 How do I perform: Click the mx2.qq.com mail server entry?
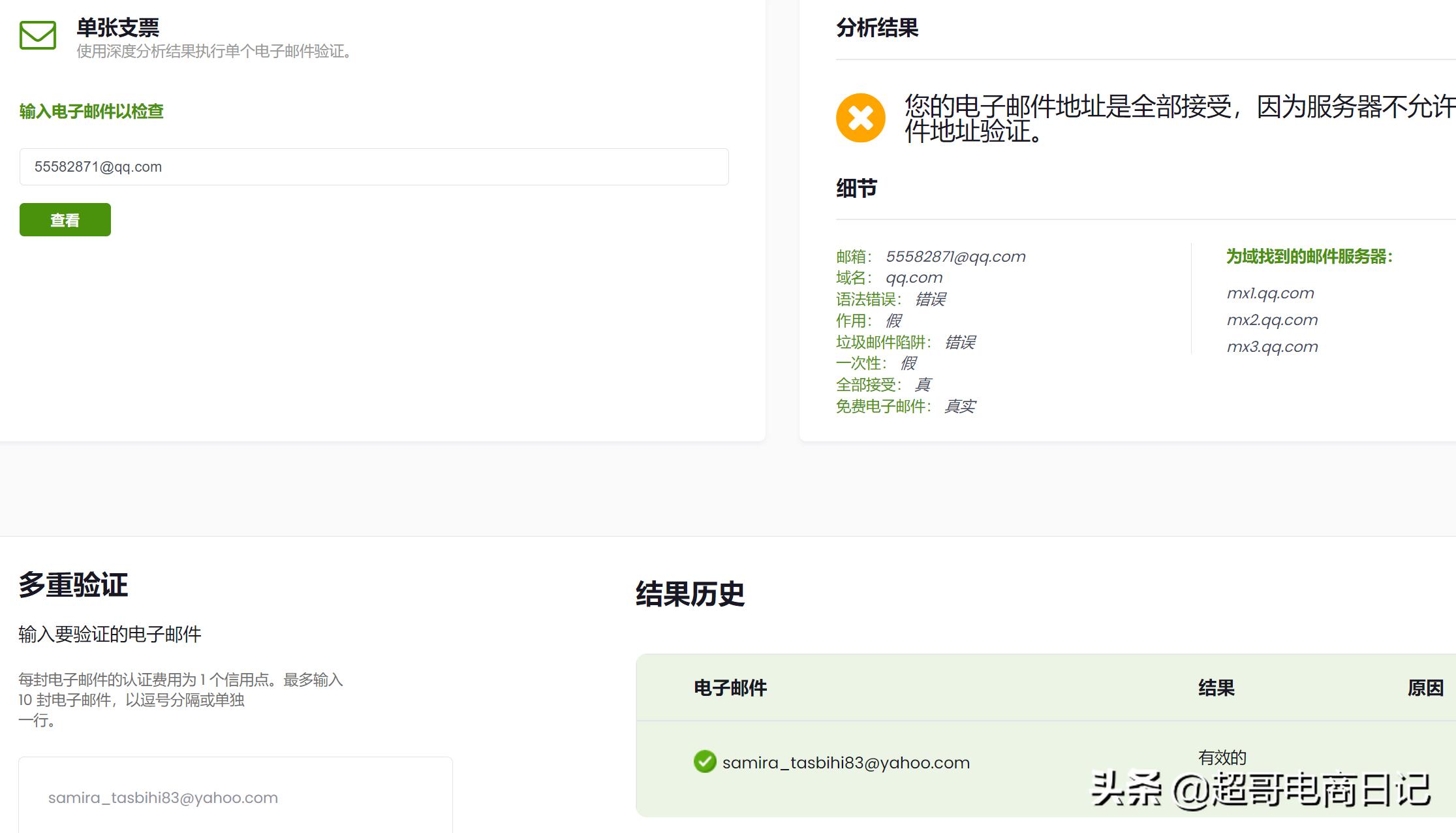[x=1273, y=320]
